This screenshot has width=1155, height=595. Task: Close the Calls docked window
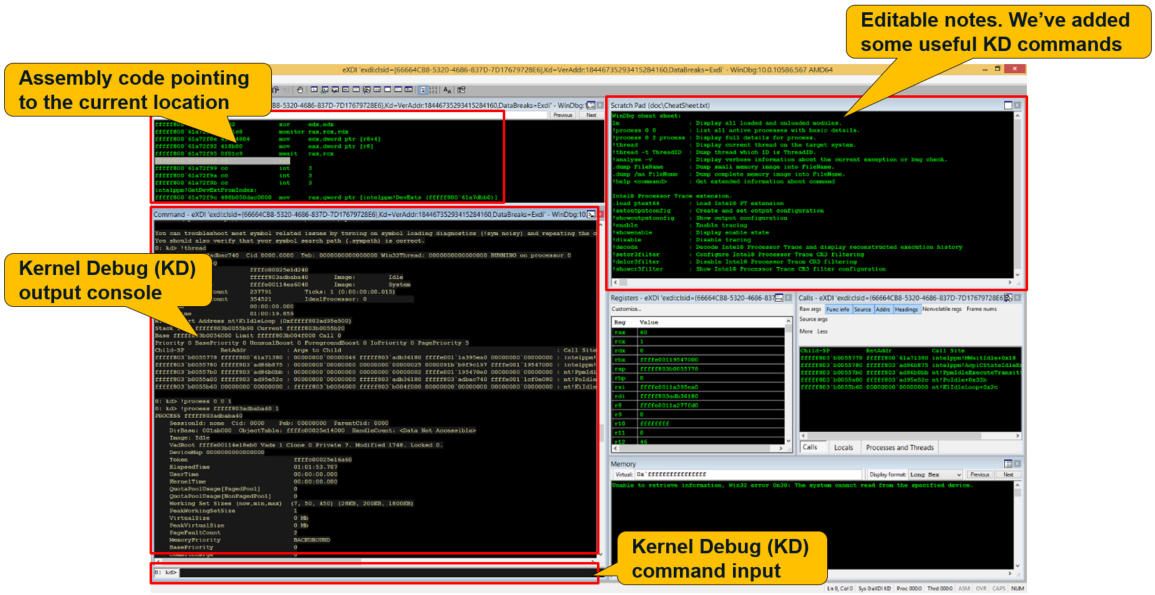tap(1018, 298)
